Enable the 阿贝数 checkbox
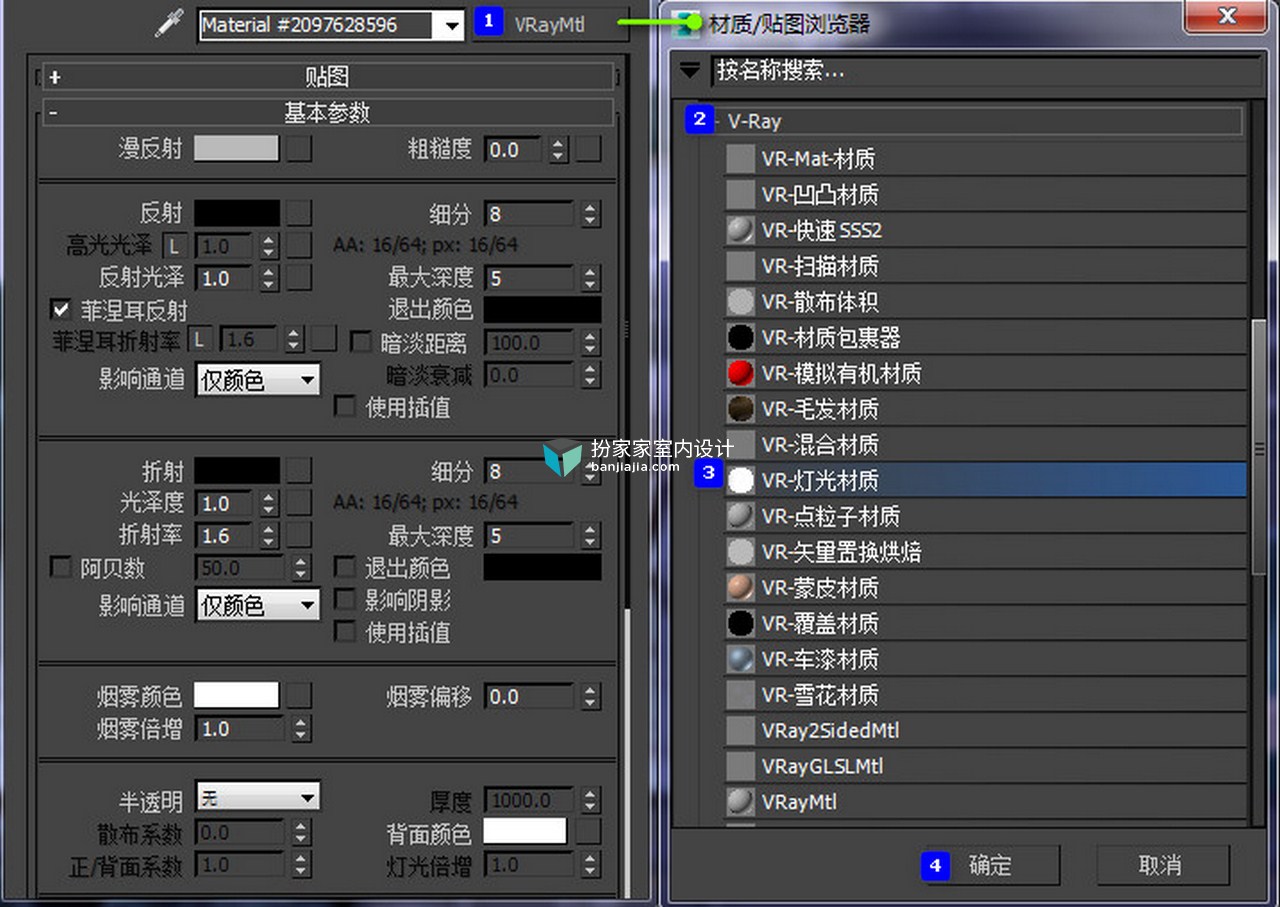 click(60, 568)
